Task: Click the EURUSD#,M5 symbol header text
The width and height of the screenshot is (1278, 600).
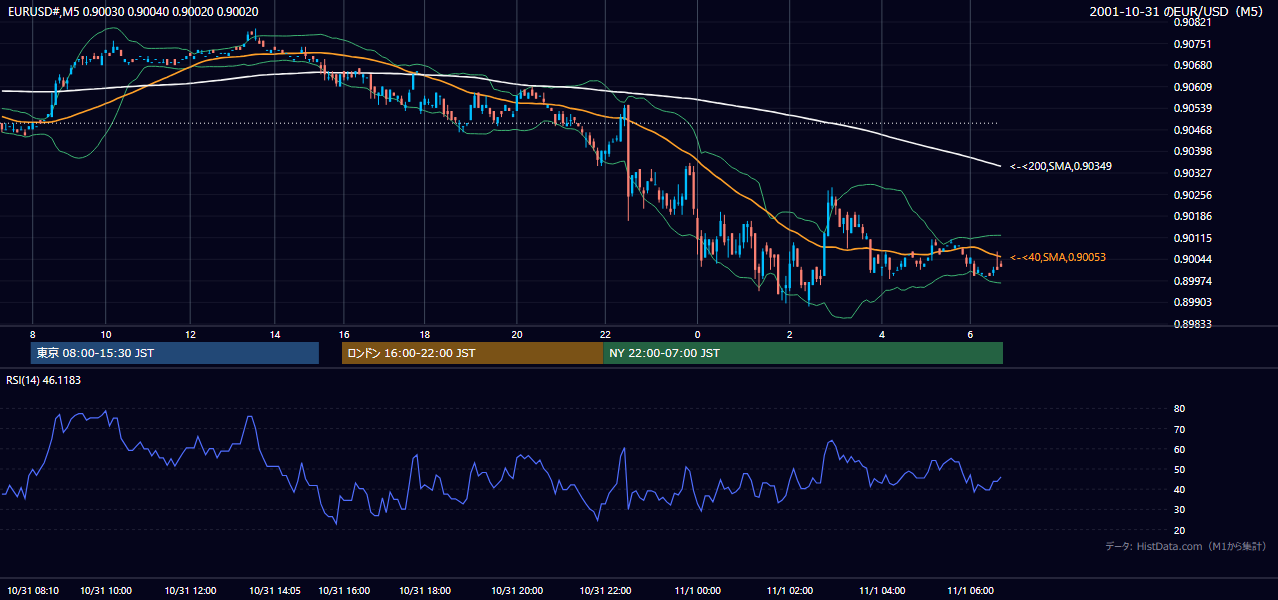Action: (132, 12)
